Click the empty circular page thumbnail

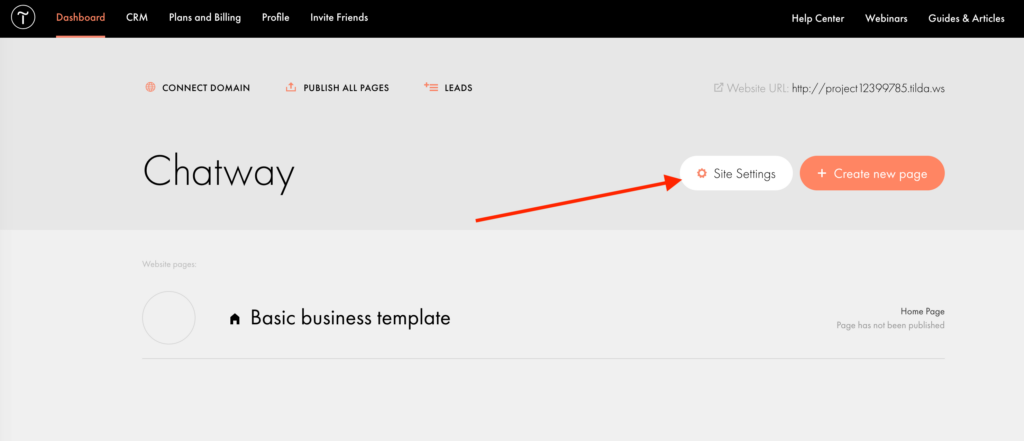coord(168,318)
